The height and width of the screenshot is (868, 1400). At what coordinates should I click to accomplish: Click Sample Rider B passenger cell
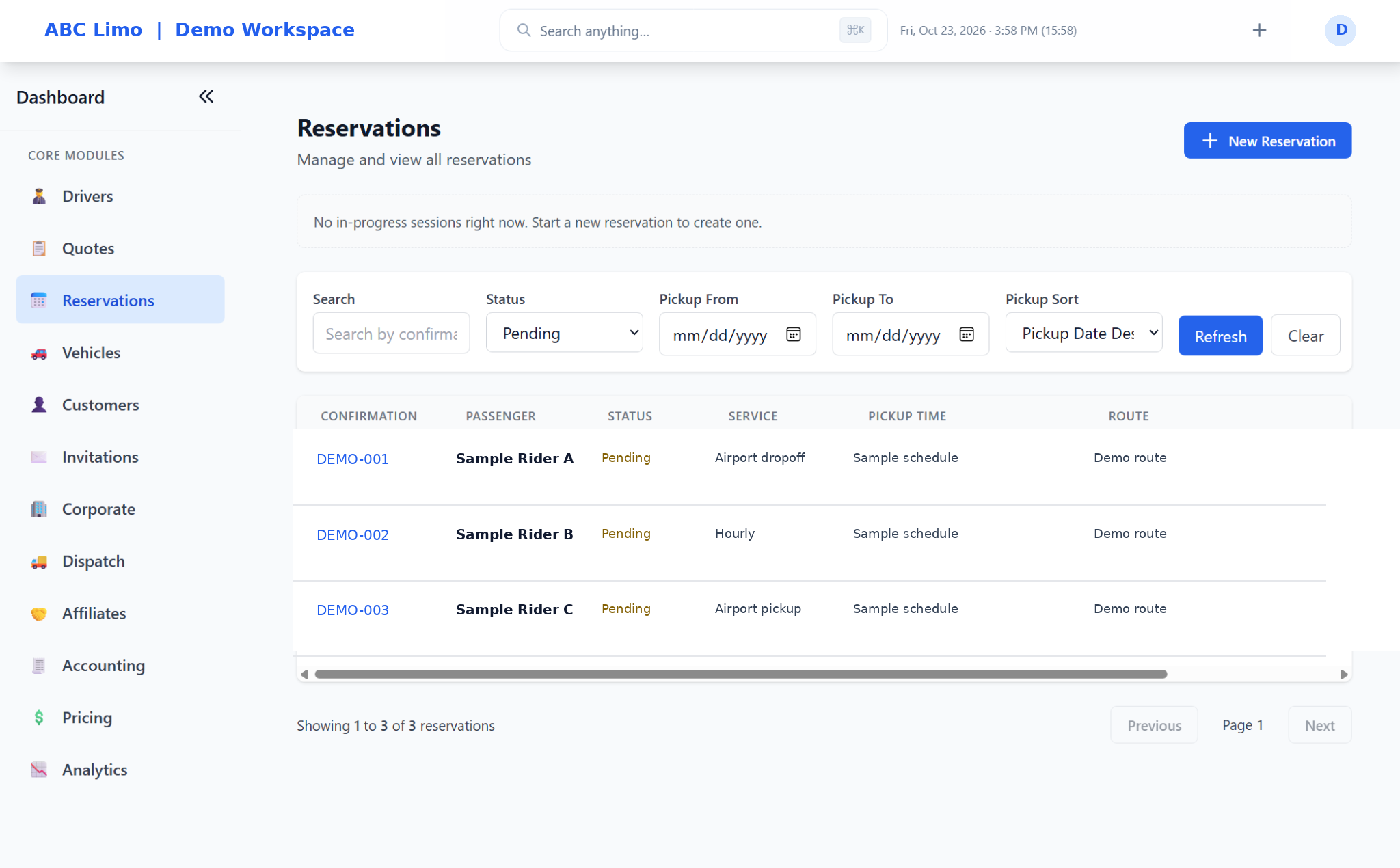514,534
